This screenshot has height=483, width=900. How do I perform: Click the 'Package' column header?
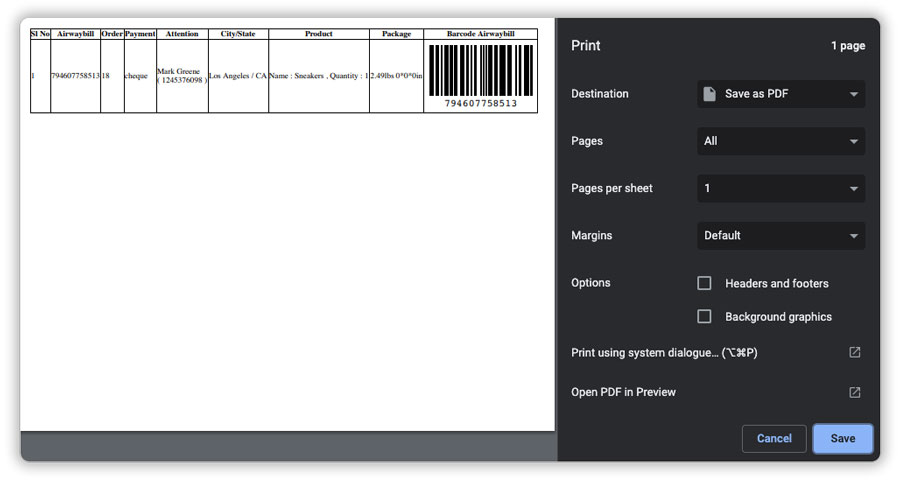click(x=396, y=34)
